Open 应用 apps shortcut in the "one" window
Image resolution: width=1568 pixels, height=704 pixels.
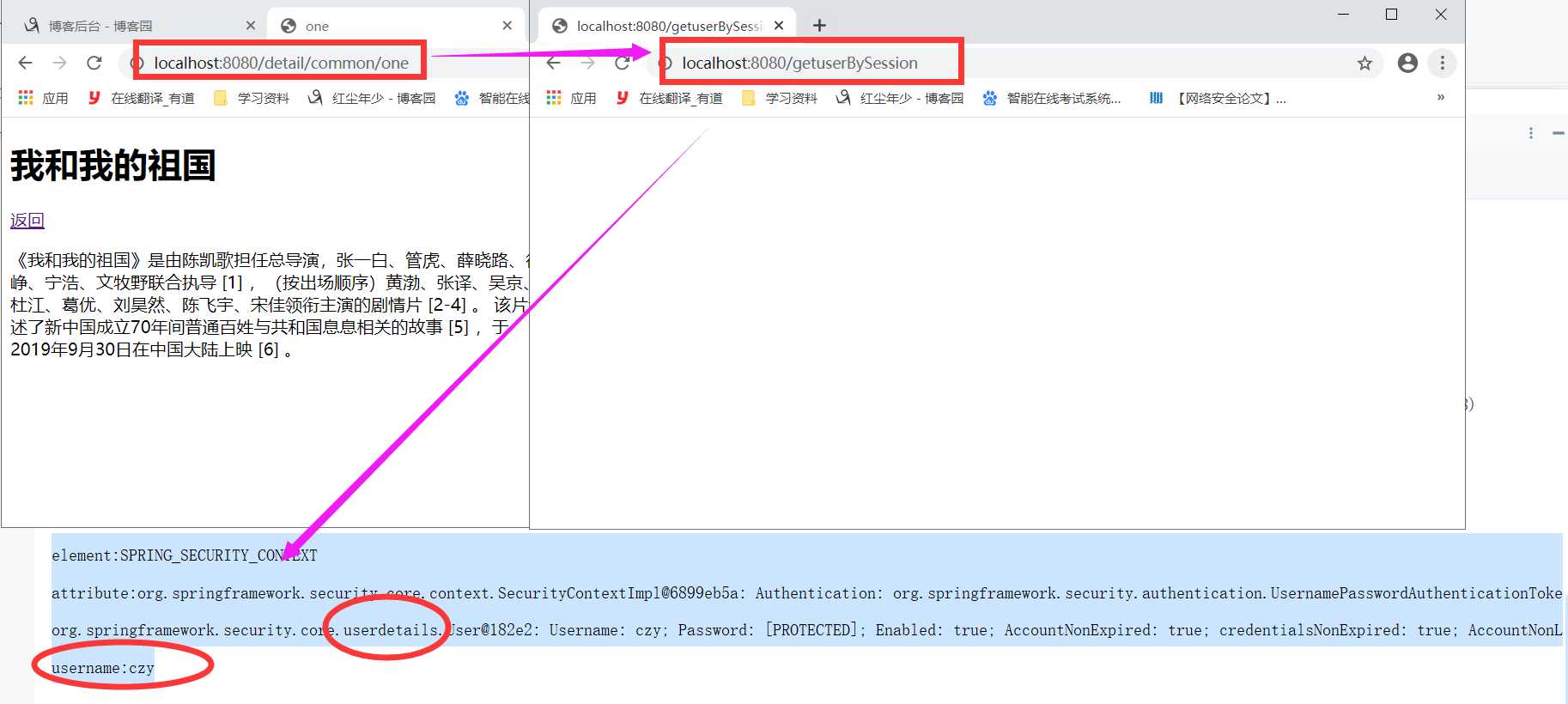point(43,98)
